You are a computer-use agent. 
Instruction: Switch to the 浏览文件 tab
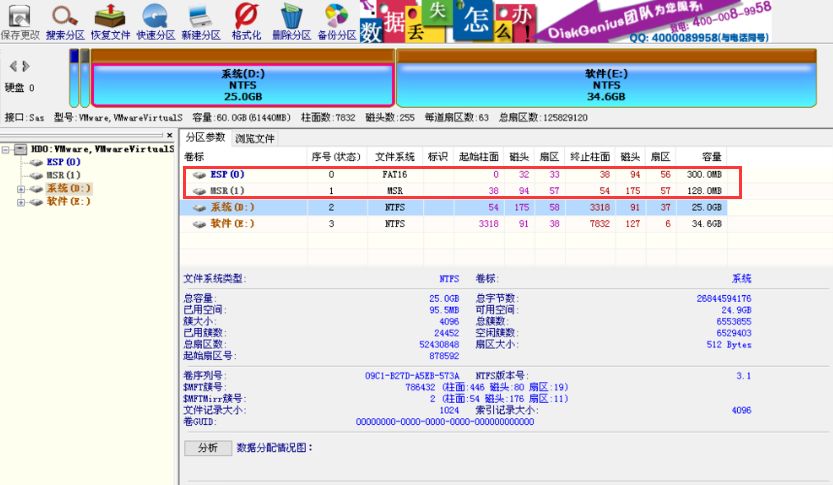coord(255,139)
